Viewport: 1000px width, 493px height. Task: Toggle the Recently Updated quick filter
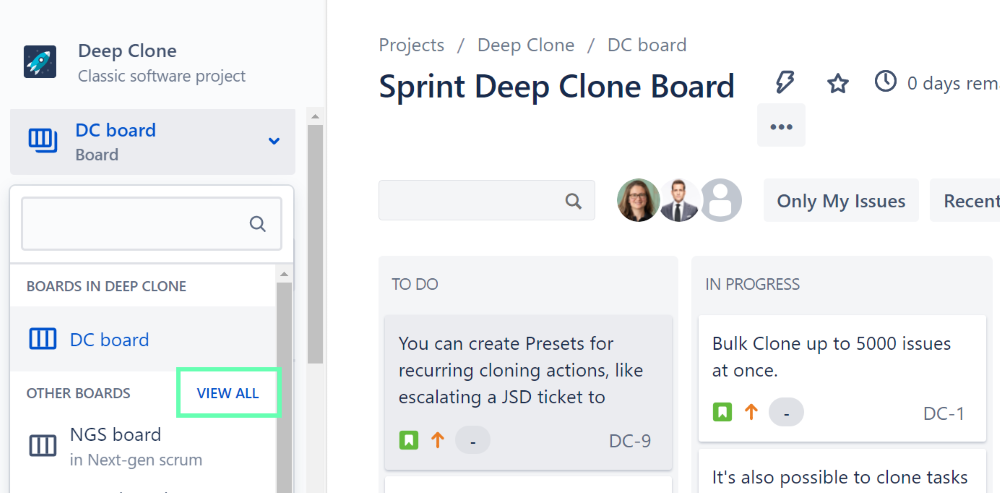pyautogui.click(x=970, y=201)
